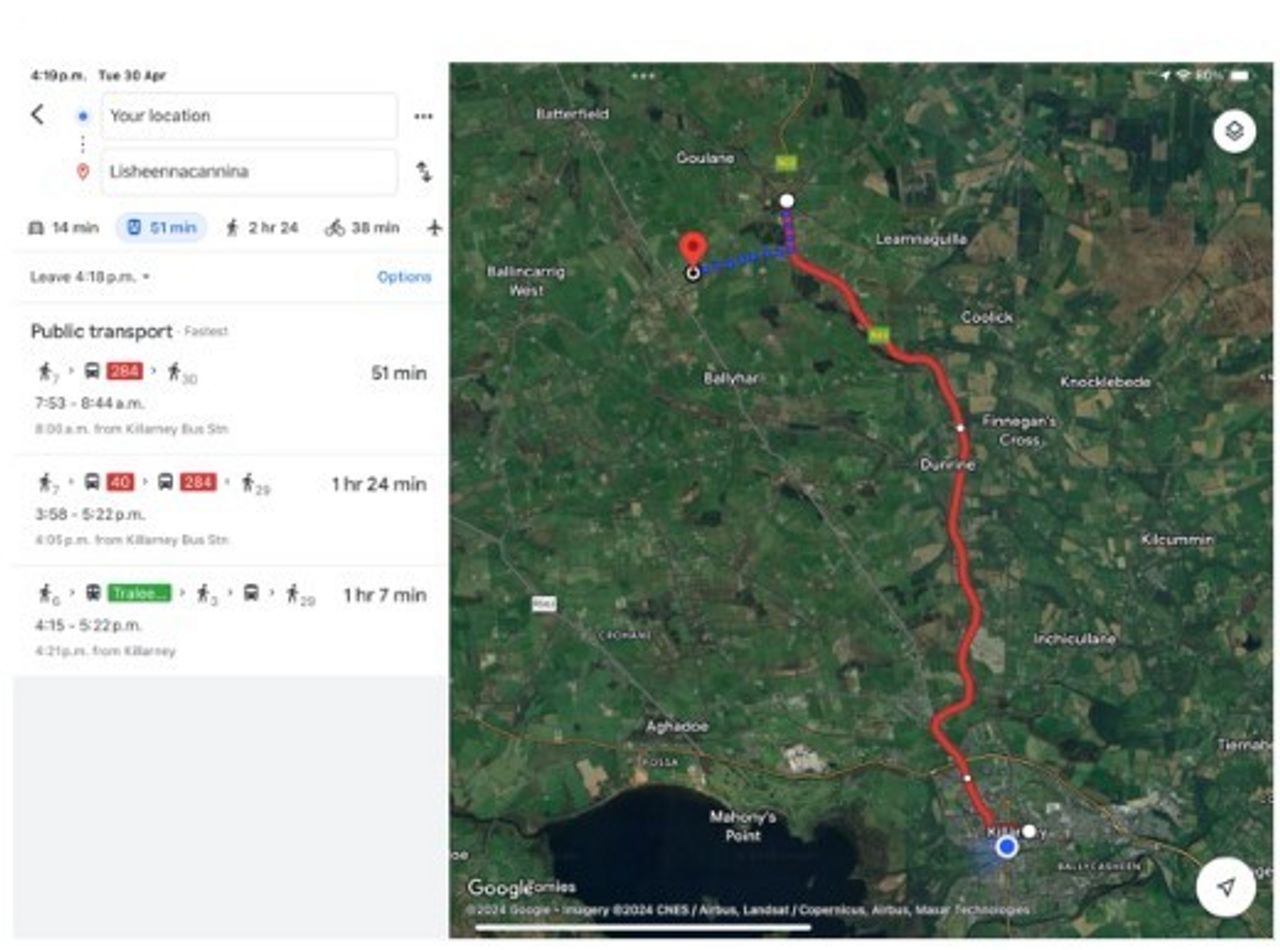Select the flight travel mode icon
The image size is (1280, 950).
coord(434,228)
